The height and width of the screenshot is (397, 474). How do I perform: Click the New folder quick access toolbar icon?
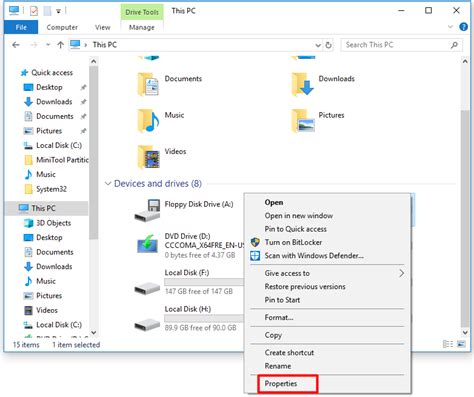pyautogui.click(x=48, y=11)
